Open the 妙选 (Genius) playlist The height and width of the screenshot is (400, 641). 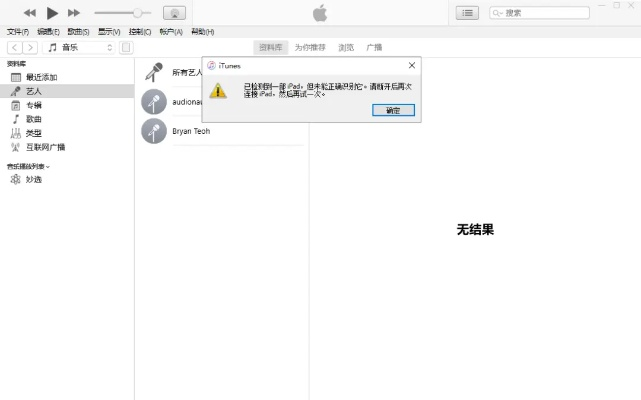33,179
